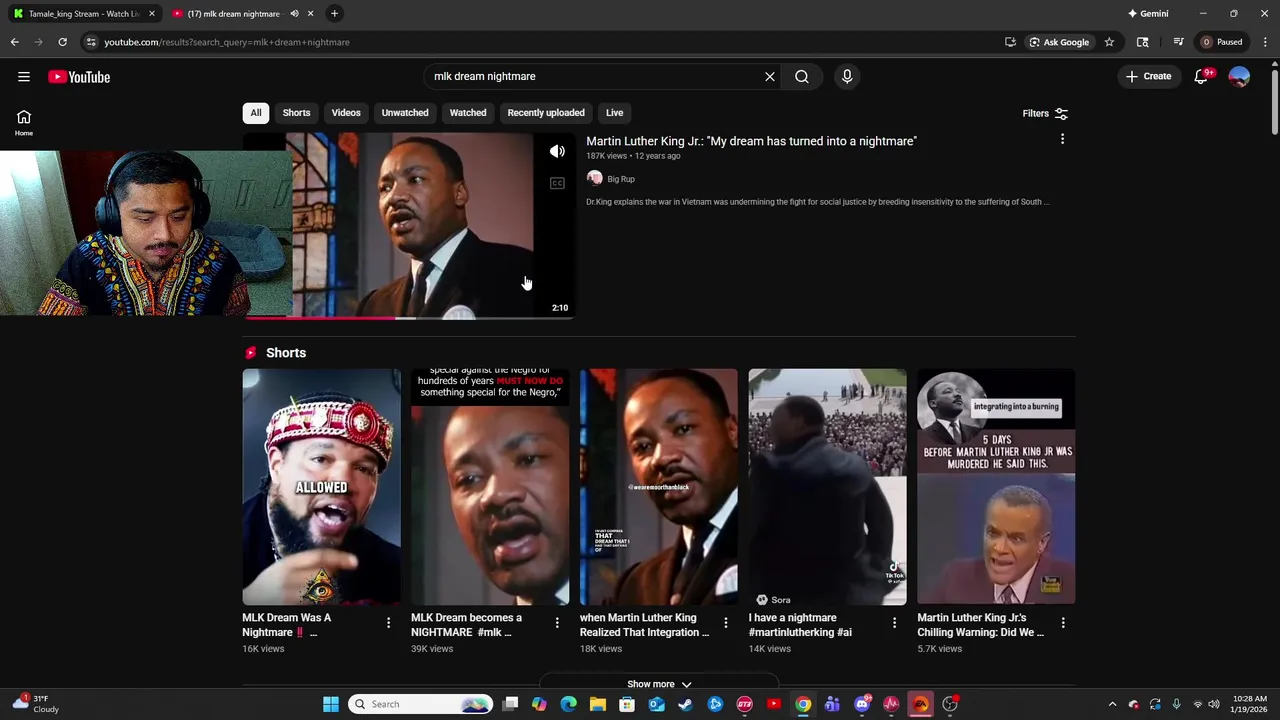This screenshot has width=1280, height=720.
Task: Show hidden system tray icons
Action: [x=1112, y=704]
